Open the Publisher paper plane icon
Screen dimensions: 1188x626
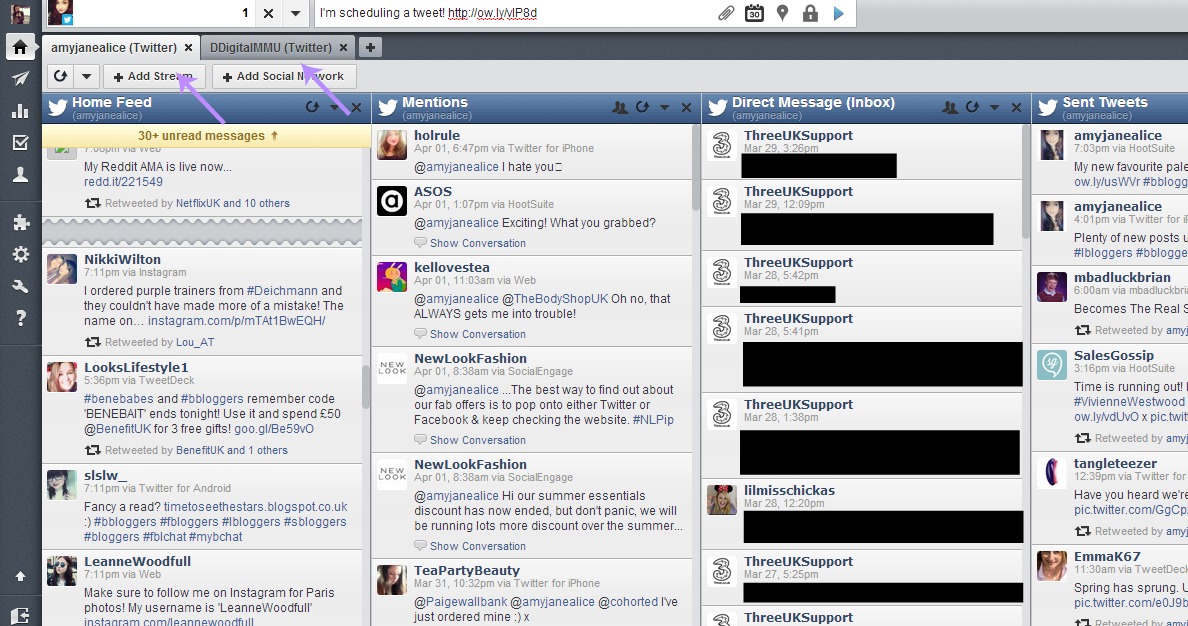tap(20, 78)
